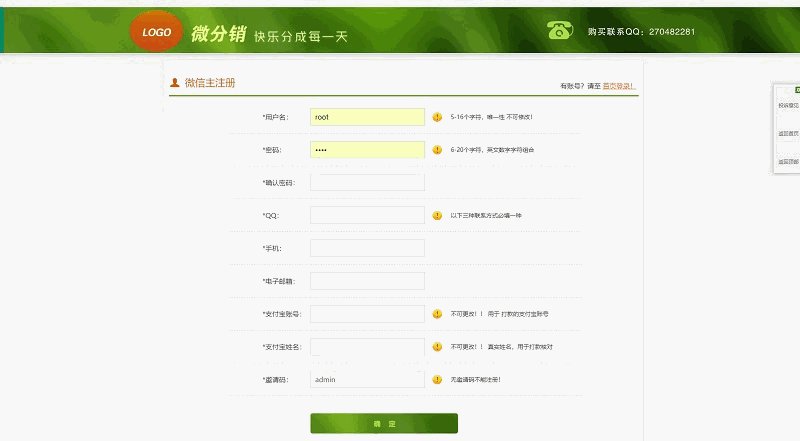The width and height of the screenshot is (800, 441).
Task: Click the warning icon next to the QQ field
Action: [x=437, y=215]
